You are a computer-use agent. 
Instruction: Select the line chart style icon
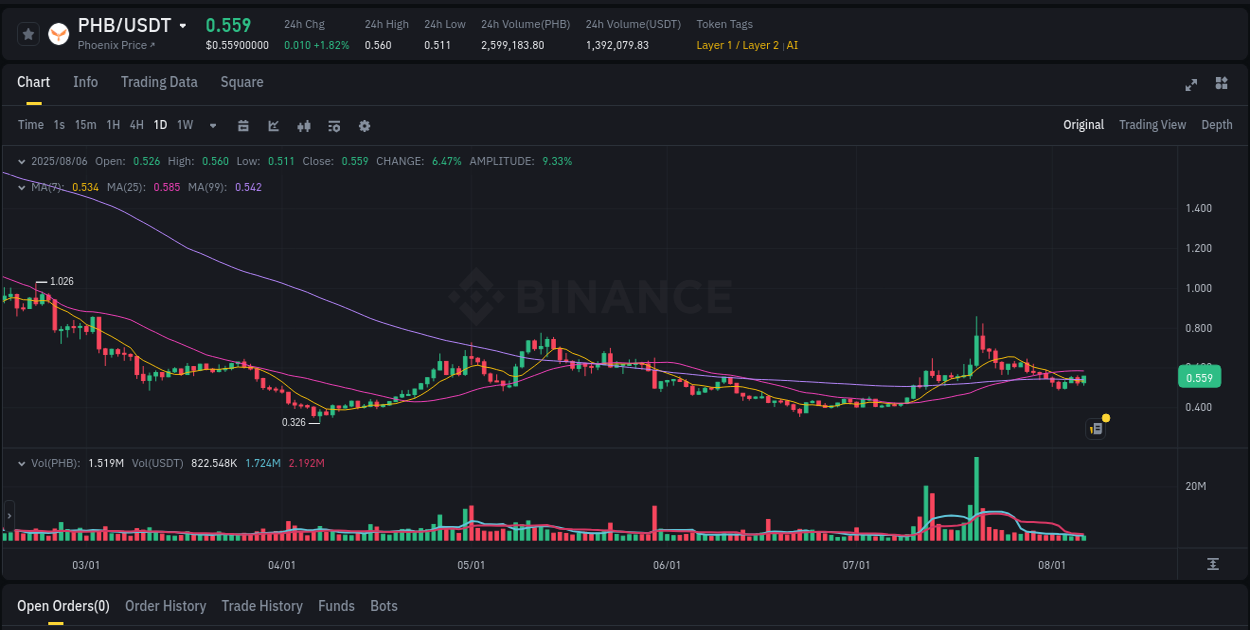tap(272, 126)
